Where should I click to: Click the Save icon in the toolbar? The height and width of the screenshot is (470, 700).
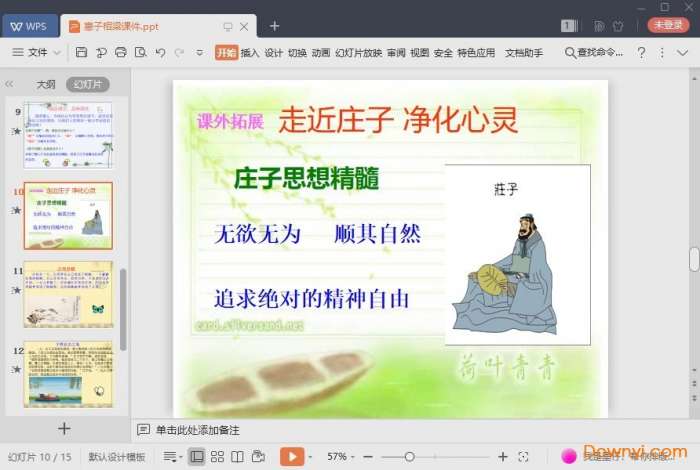point(81,52)
